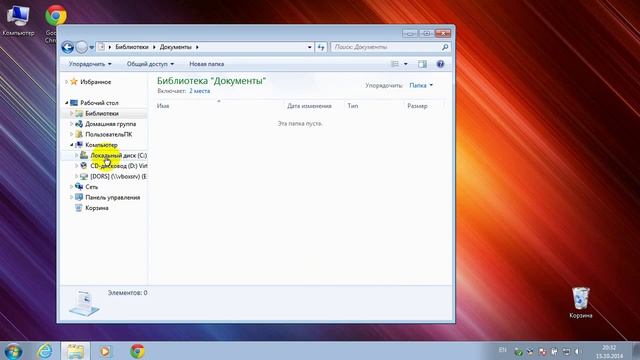Click the volume speaker tray icon
This screenshot has width=640, height=360.
[x=578, y=351]
